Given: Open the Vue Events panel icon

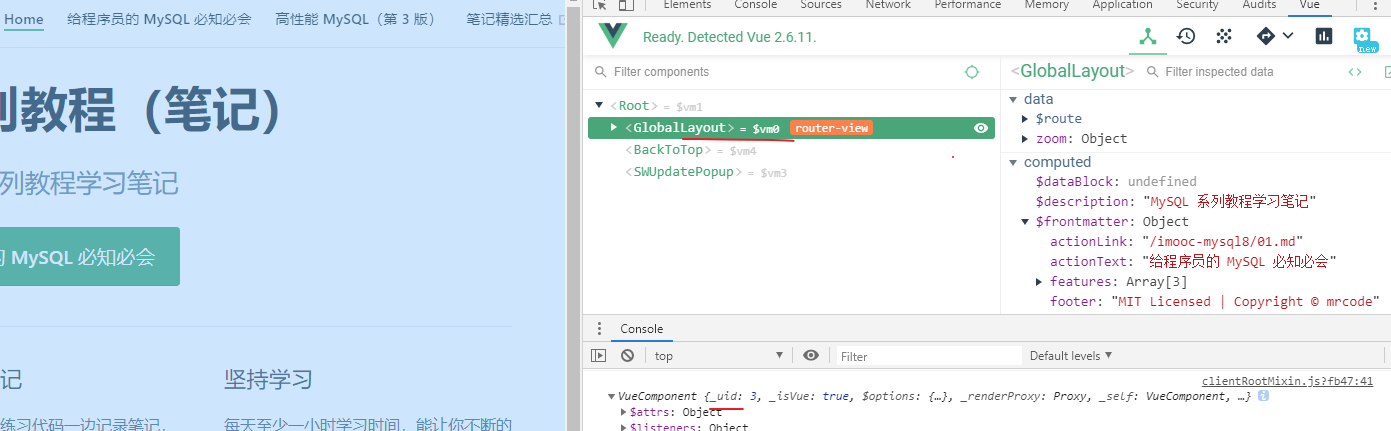Looking at the screenshot, I should pos(1223,37).
